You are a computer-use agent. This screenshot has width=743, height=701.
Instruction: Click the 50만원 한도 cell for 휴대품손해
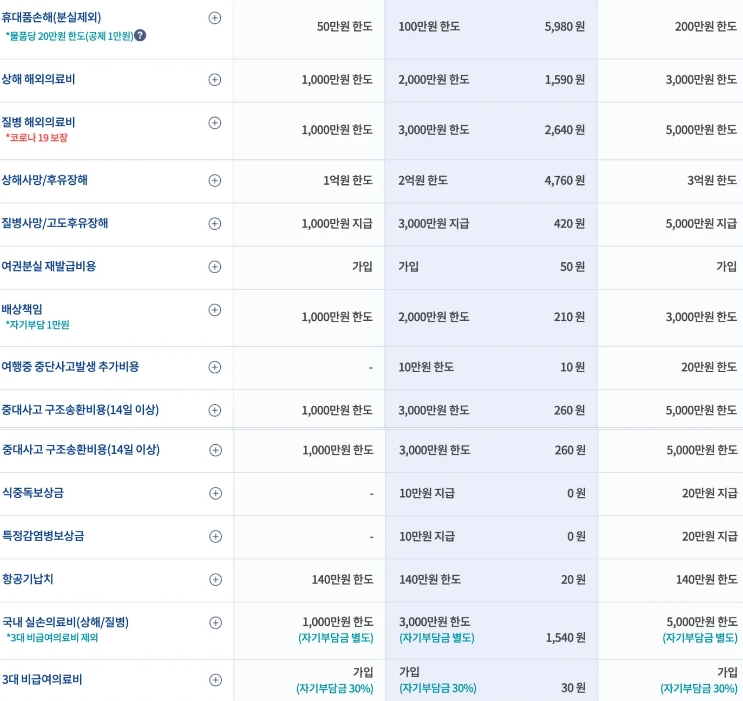pos(344,26)
